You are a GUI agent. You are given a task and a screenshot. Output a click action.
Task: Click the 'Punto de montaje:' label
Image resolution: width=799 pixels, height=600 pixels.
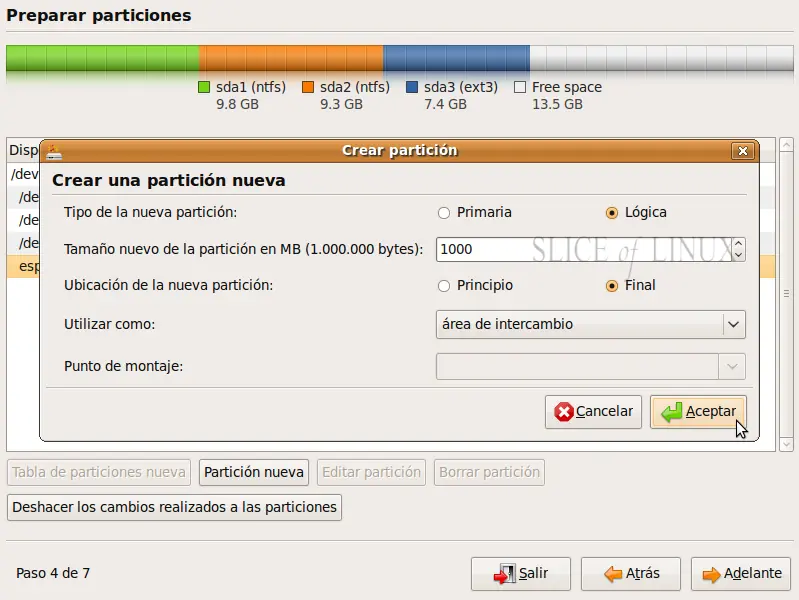123,367
